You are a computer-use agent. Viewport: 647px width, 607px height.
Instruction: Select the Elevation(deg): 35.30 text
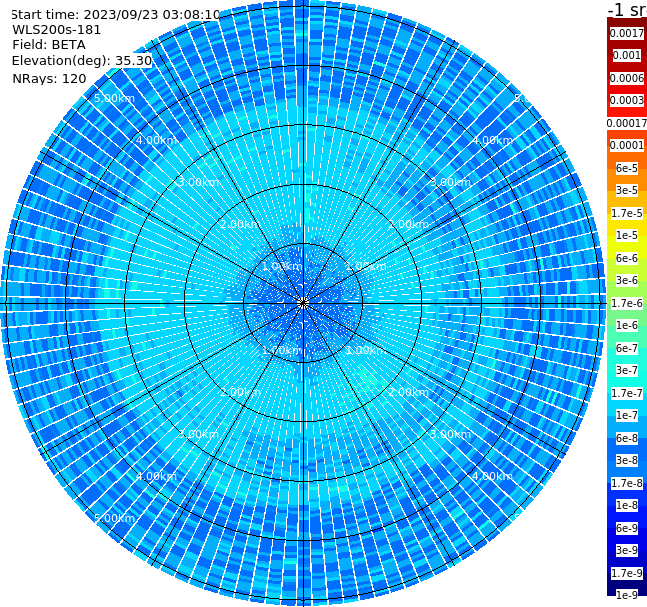82,61
